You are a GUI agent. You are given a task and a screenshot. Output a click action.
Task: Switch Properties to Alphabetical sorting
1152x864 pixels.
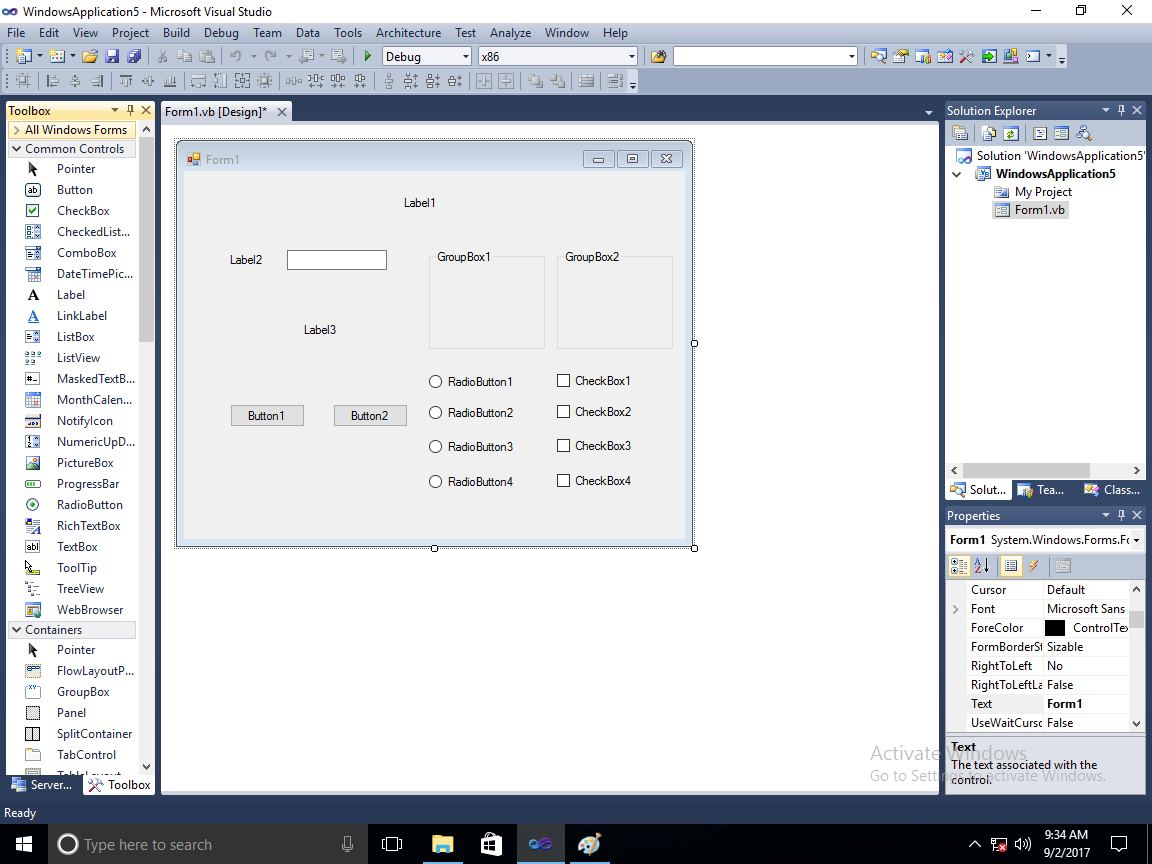tap(982, 566)
